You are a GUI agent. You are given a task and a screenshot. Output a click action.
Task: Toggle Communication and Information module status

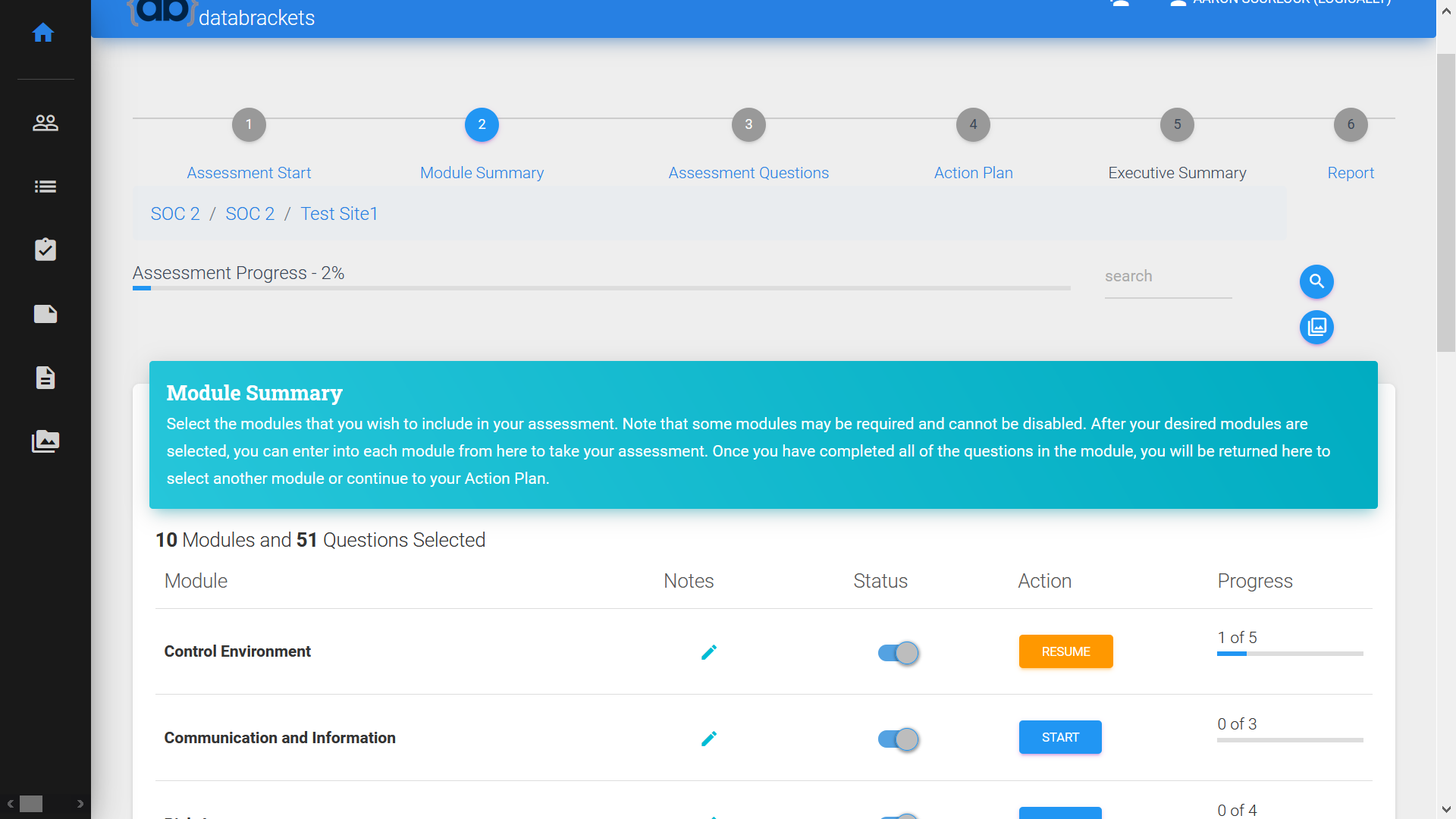898,739
